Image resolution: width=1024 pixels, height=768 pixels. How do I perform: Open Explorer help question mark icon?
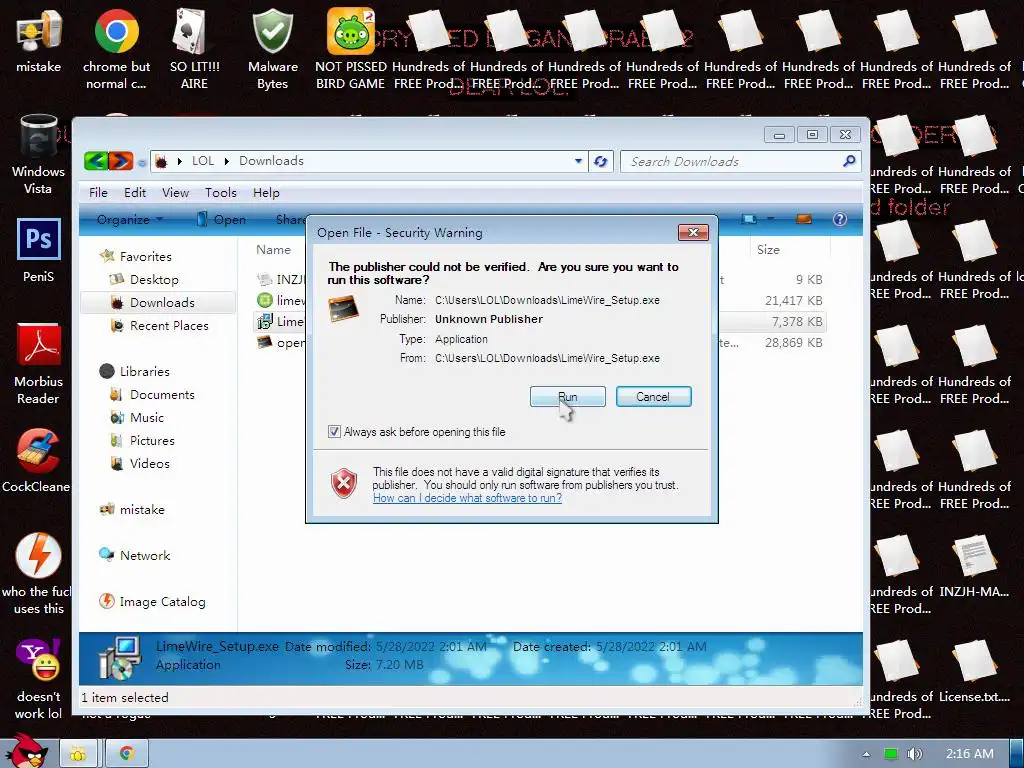click(x=840, y=219)
